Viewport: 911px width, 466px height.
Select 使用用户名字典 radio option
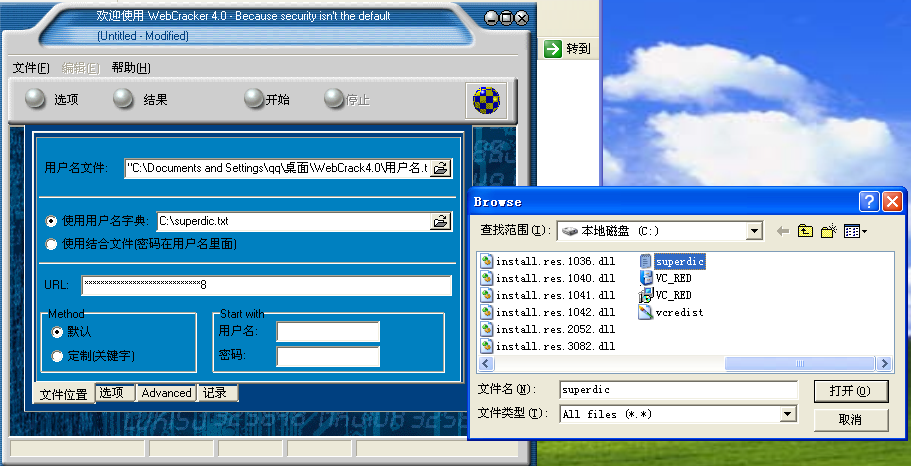(x=52, y=221)
